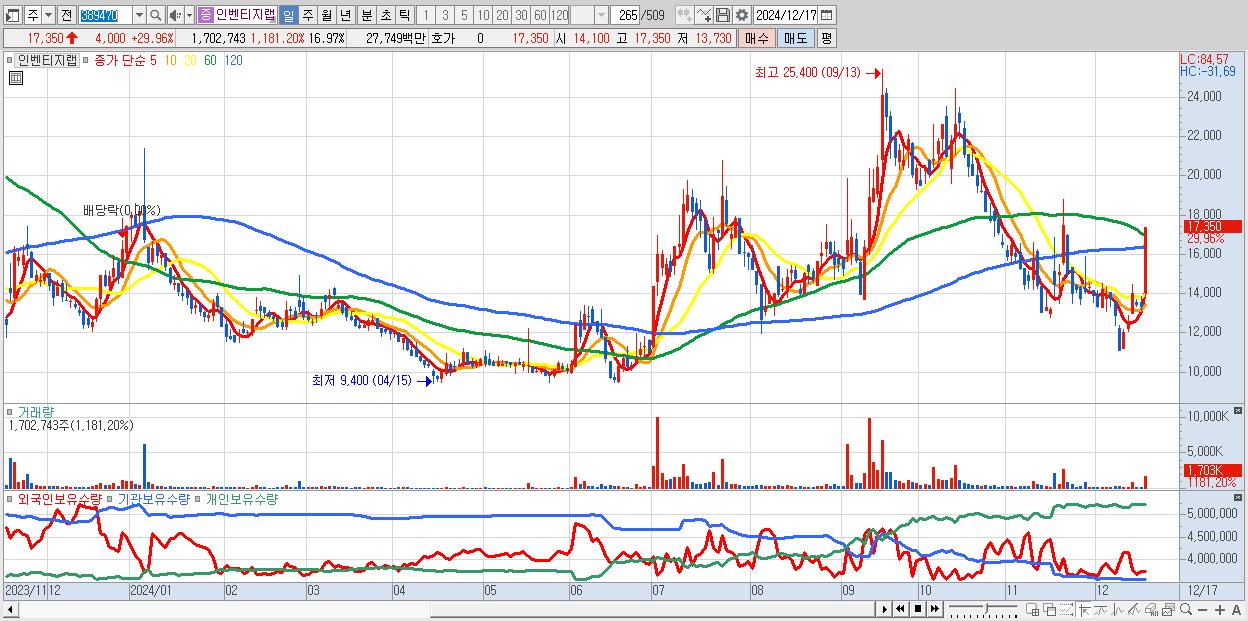This screenshot has height=621, width=1248.
Task: Select the 1 interval button
Action: tap(425, 15)
